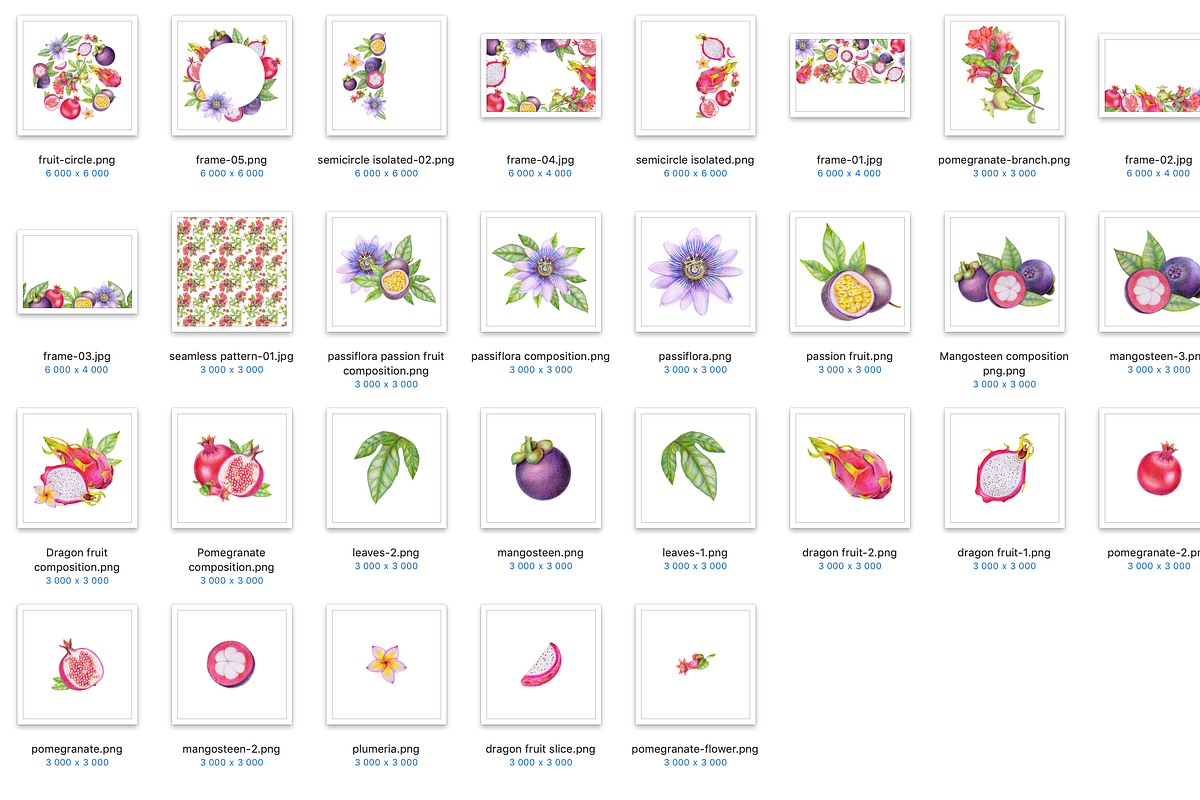Select the dragon fruit slice.png thumbnail
The image size is (1200, 800).
[x=541, y=664]
